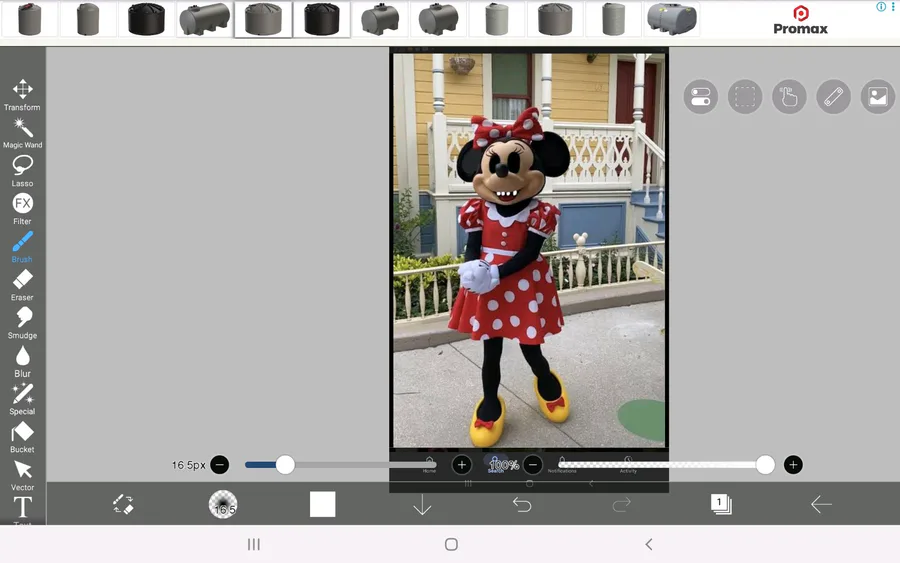Screen dimensions: 900x563
Task: Open the finger touch settings icon
Action: (789, 96)
